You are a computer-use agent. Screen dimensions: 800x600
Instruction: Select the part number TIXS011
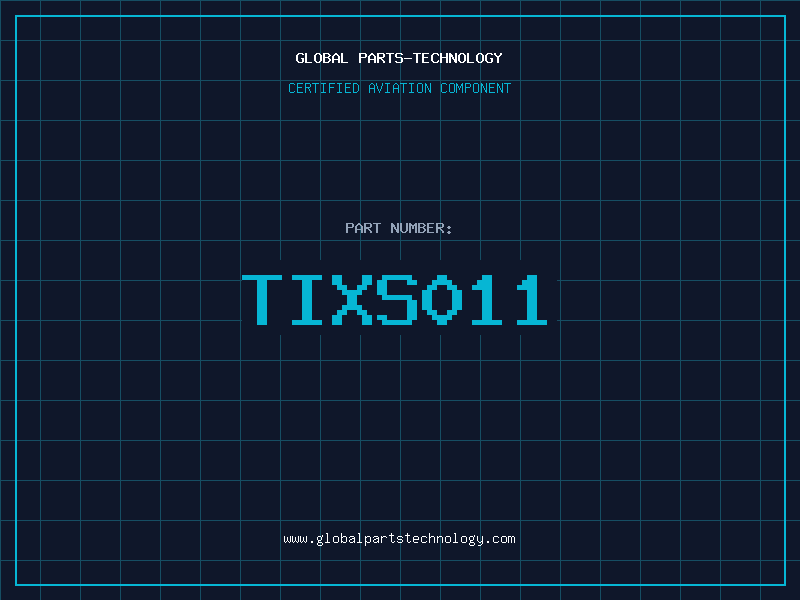coord(395,300)
